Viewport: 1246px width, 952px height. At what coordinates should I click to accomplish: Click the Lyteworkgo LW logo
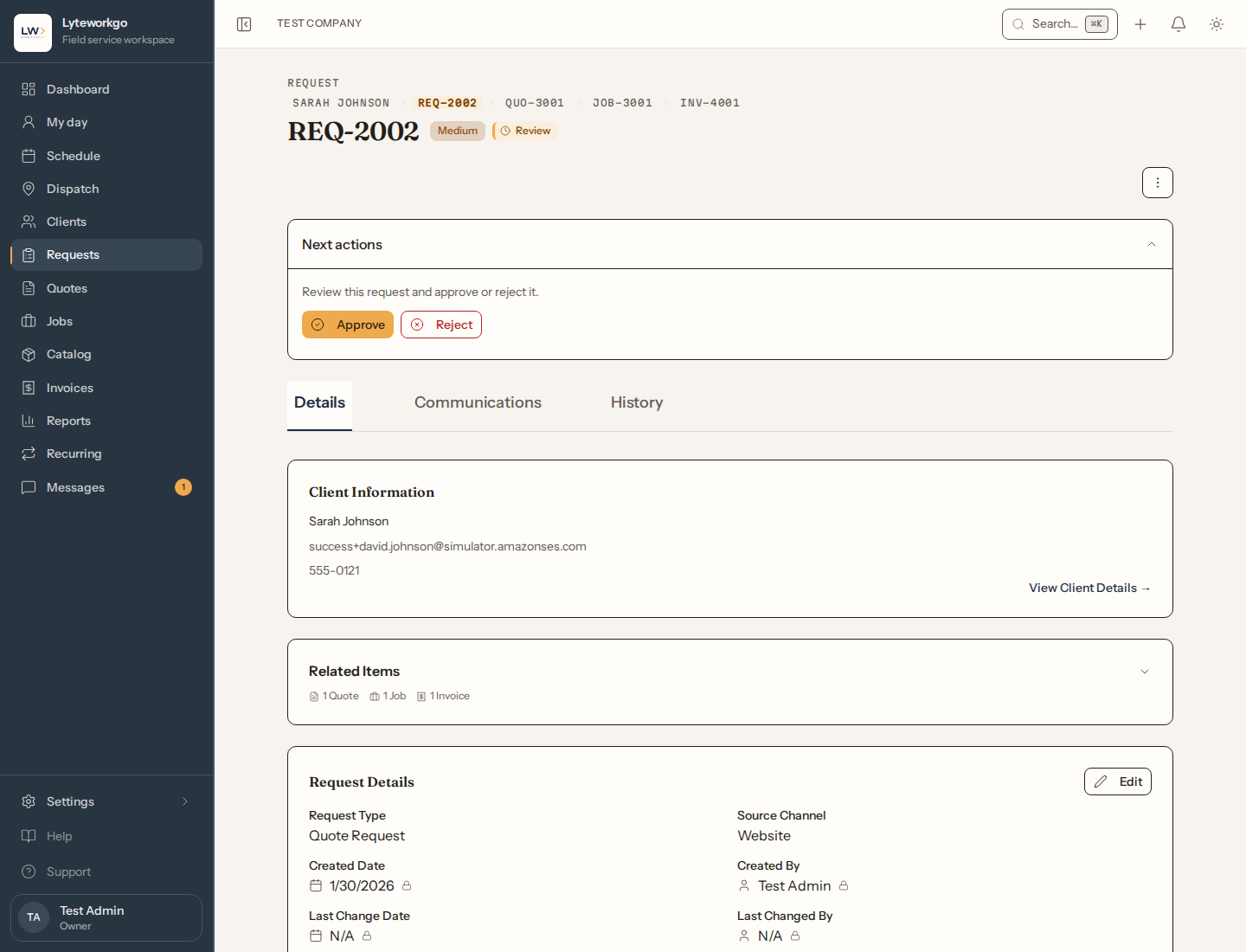point(33,33)
